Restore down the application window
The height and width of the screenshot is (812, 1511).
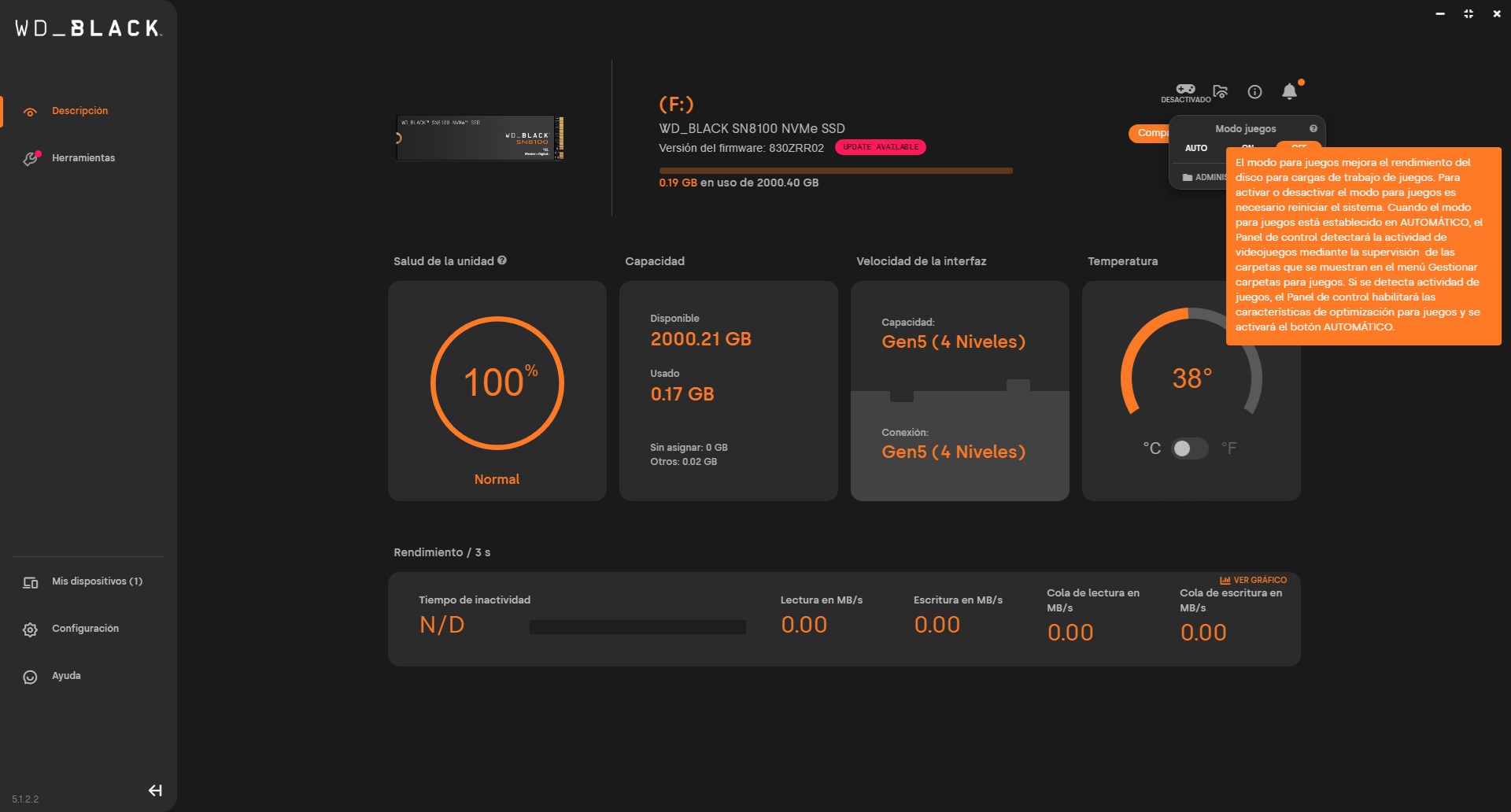(1469, 14)
